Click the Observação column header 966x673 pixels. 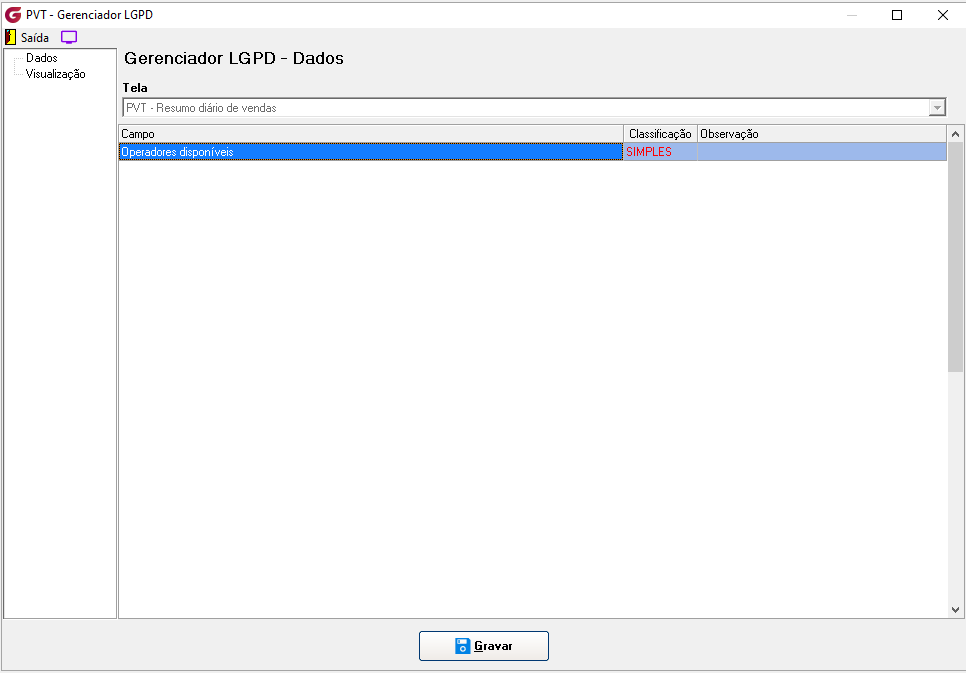coord(822,134)
